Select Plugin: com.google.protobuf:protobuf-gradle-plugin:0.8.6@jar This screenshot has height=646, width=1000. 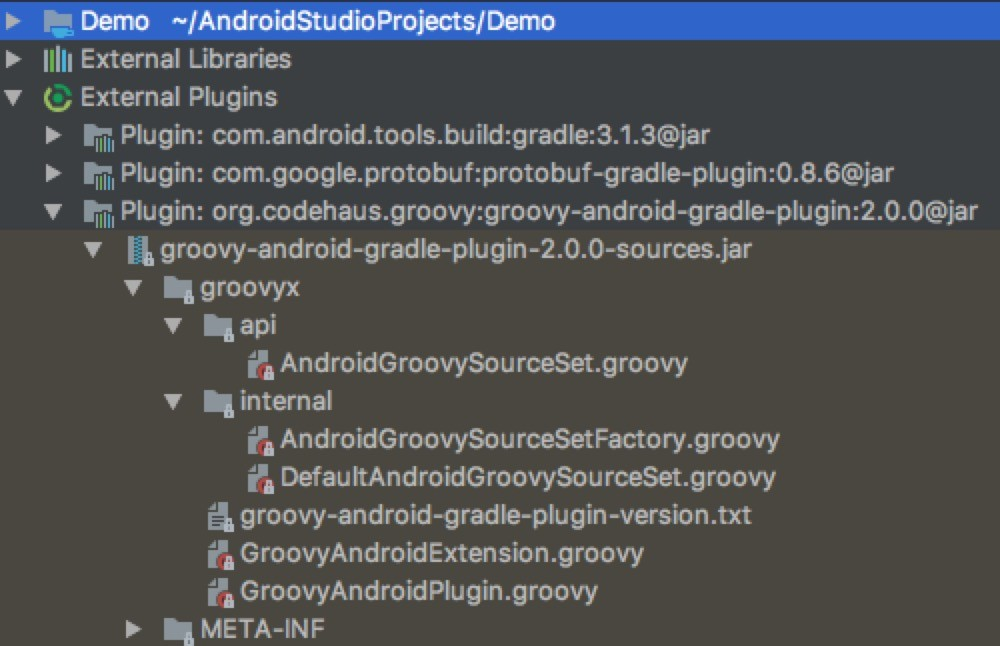(507, 173)
